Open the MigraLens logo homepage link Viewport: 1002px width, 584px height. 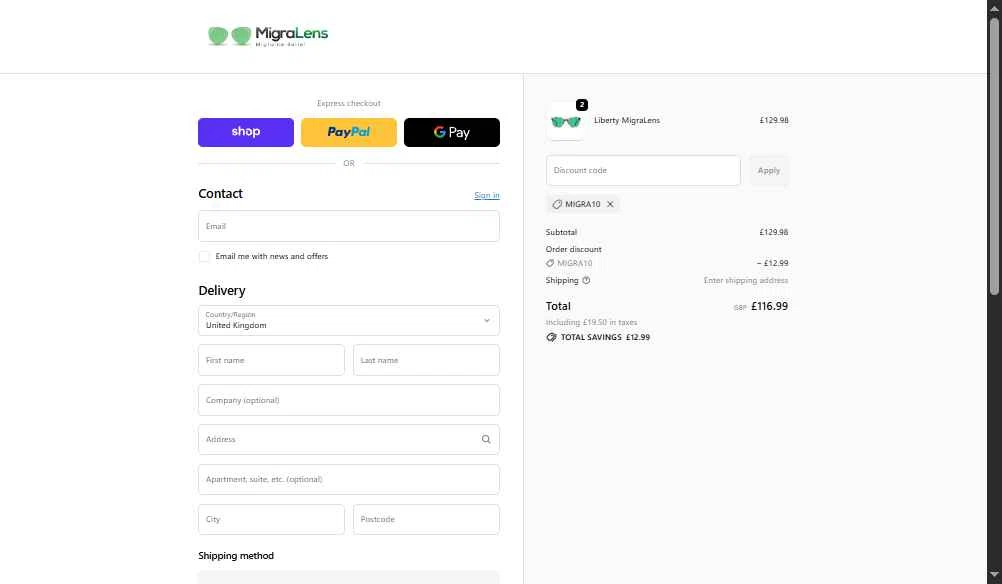(268, 36)
